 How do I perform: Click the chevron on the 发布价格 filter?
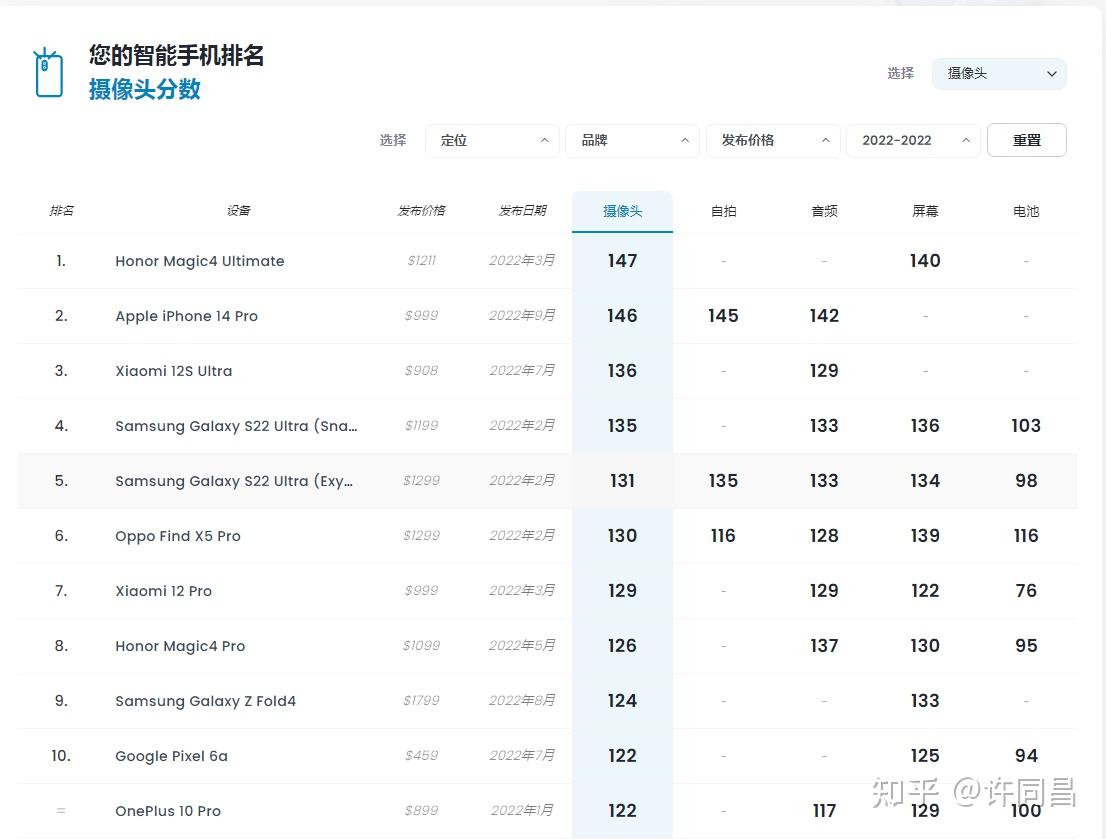point(825,140)
